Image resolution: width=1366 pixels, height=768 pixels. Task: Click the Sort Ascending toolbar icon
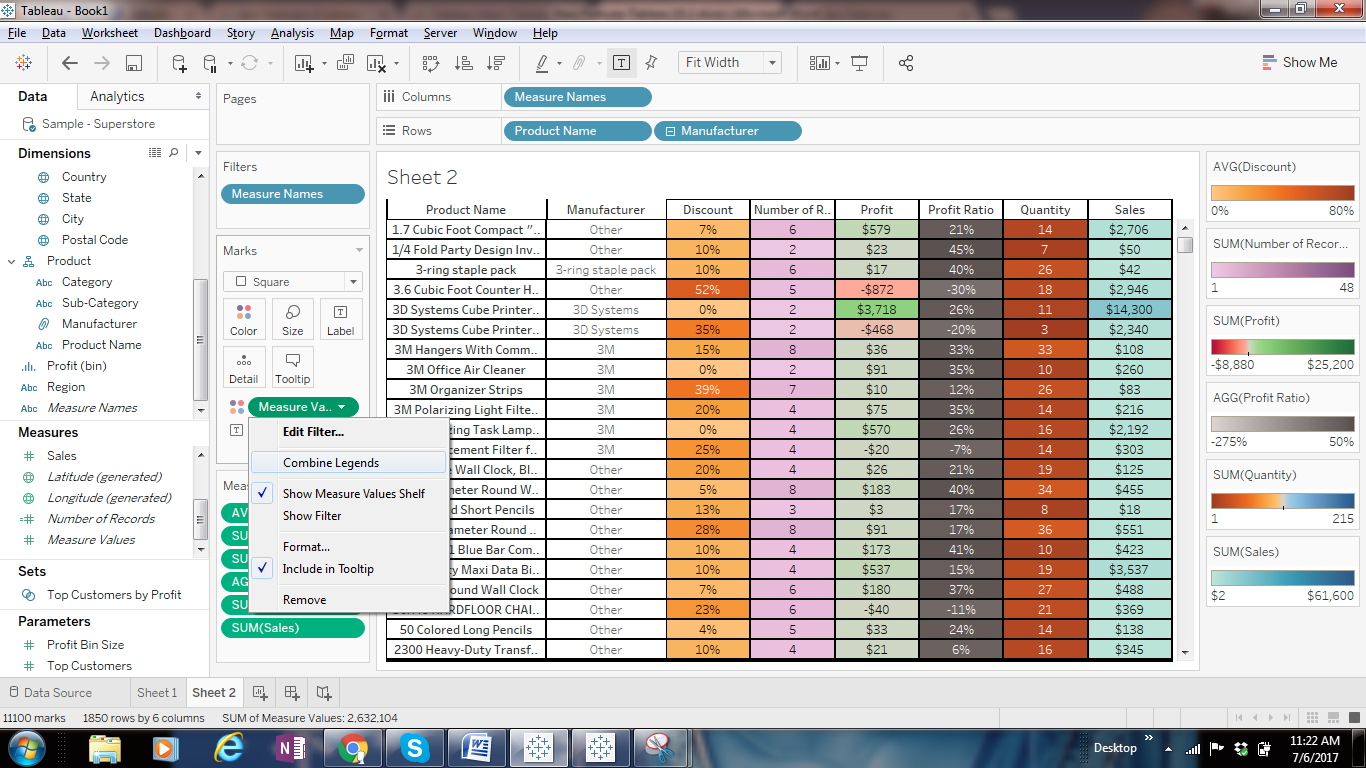[x=463, y=63]
